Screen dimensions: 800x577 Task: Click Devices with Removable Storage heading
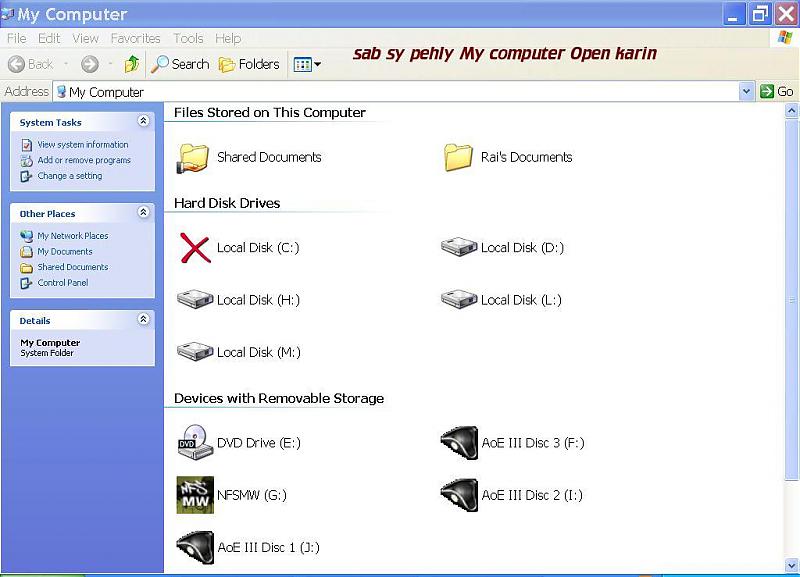pos(279,398)
